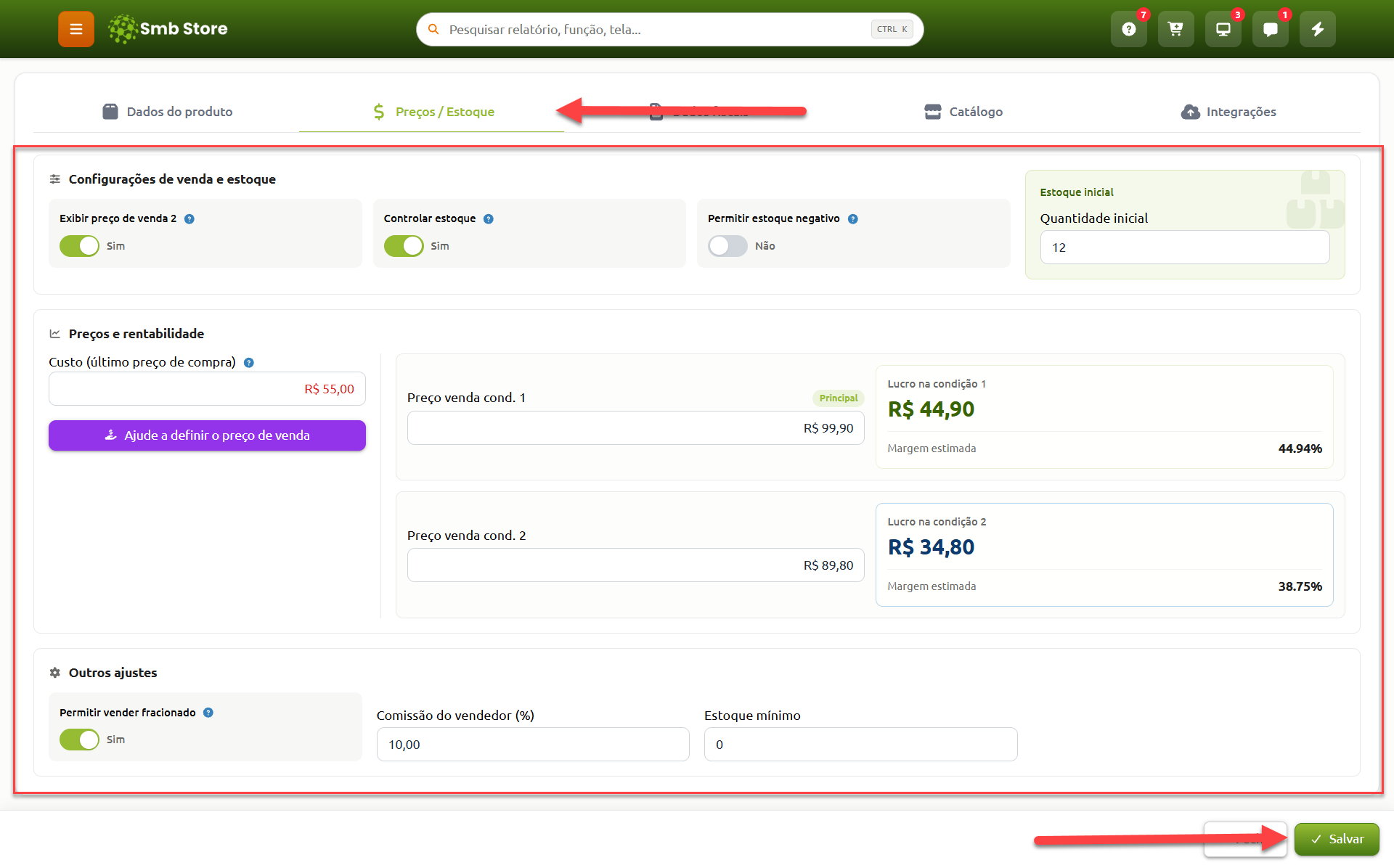Click the lightning bolt shortcuts icon
Viewport: 1394px width, 868px height.
click(x=1317, y=29)
